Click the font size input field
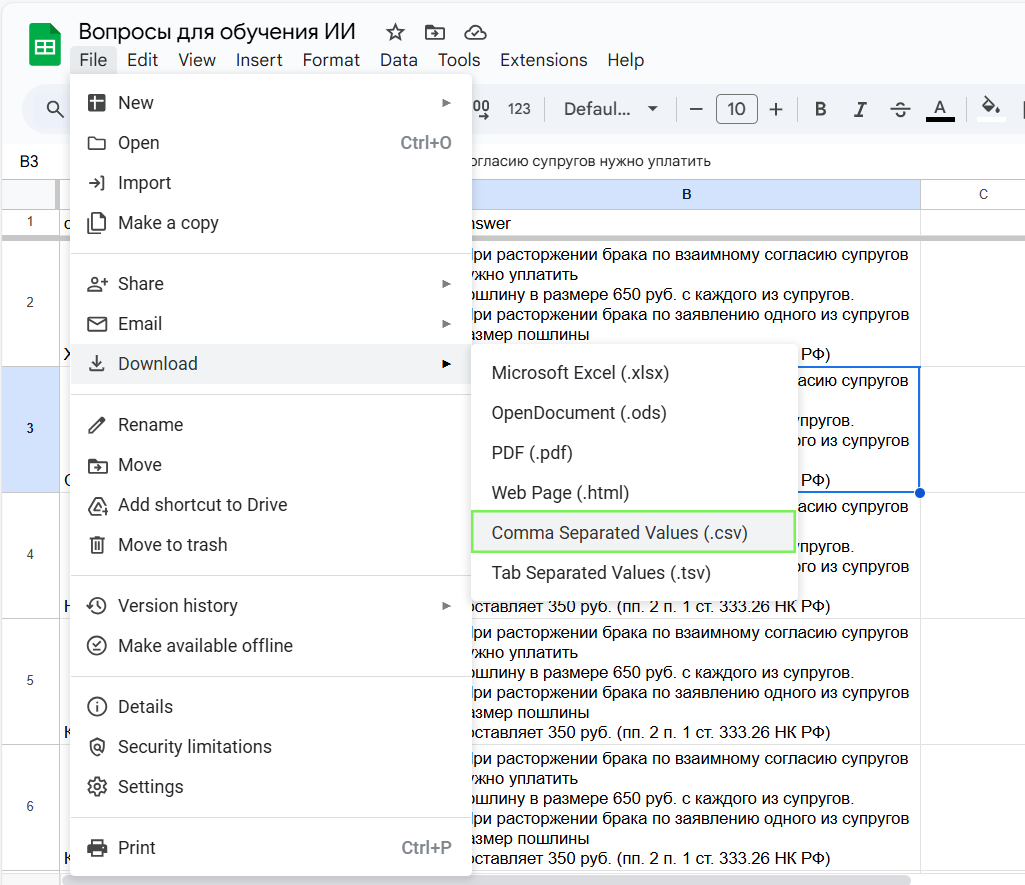The height and width of the screenshot is (885, 1025). [736, 109]
